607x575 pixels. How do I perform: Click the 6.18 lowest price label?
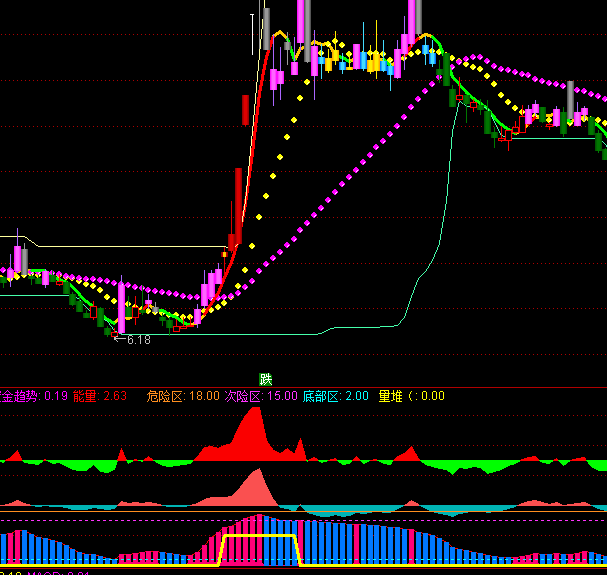pos(138,340)
